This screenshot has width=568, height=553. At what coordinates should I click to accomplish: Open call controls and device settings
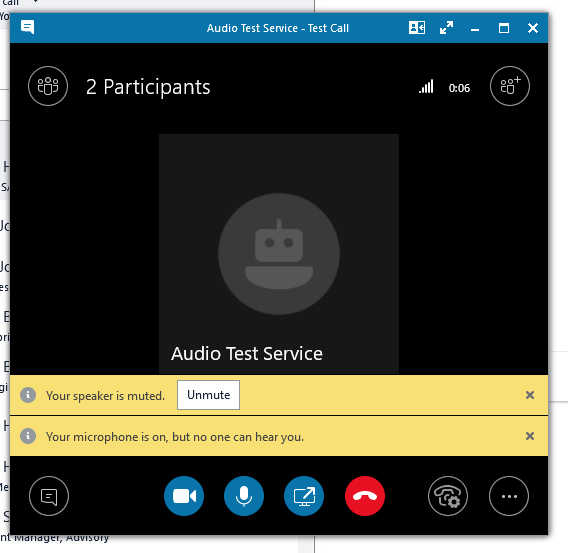click(448, 496)
